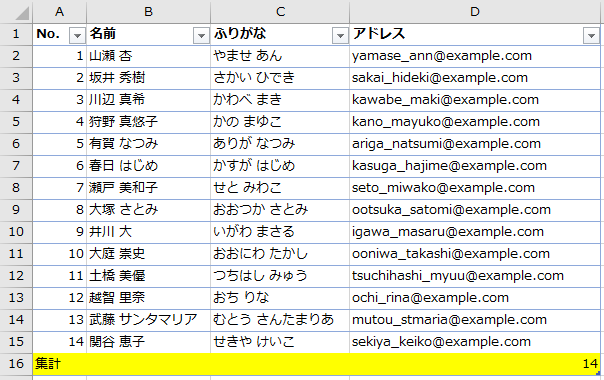Viewport: 604px width, 380px height.
Task: Select address kasuga_hajime@example.com
Action: pyautogui.click(x=475, y=166)
